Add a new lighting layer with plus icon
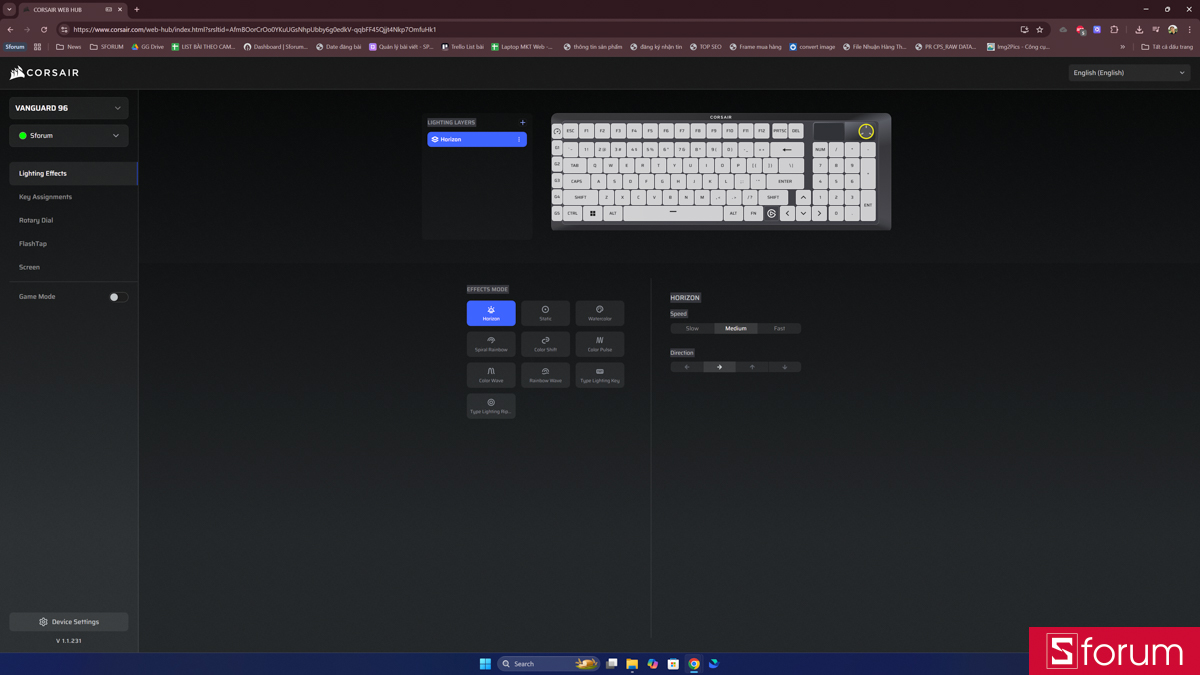 (x=522, y=123)
